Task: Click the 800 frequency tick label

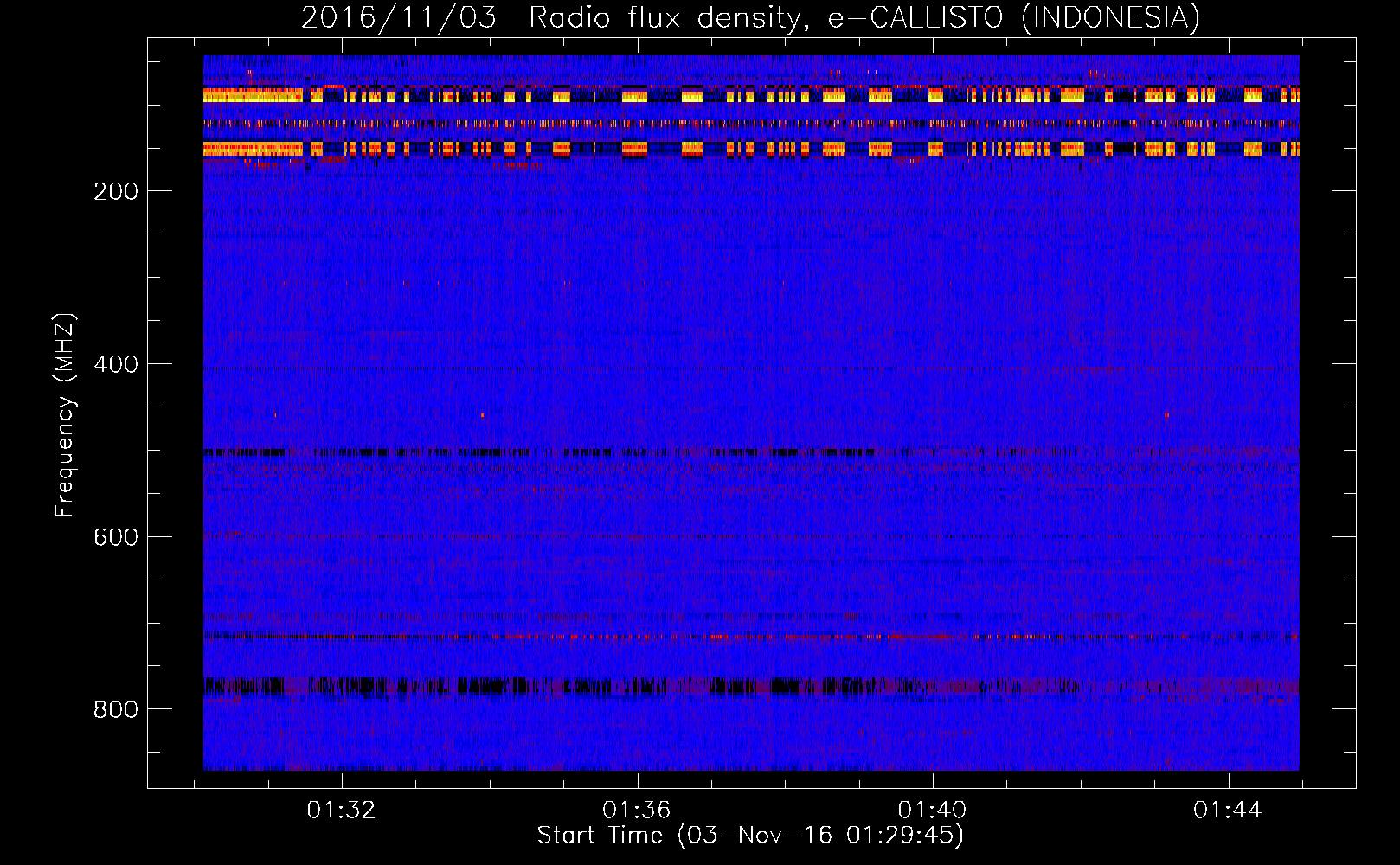Action: 116,709
